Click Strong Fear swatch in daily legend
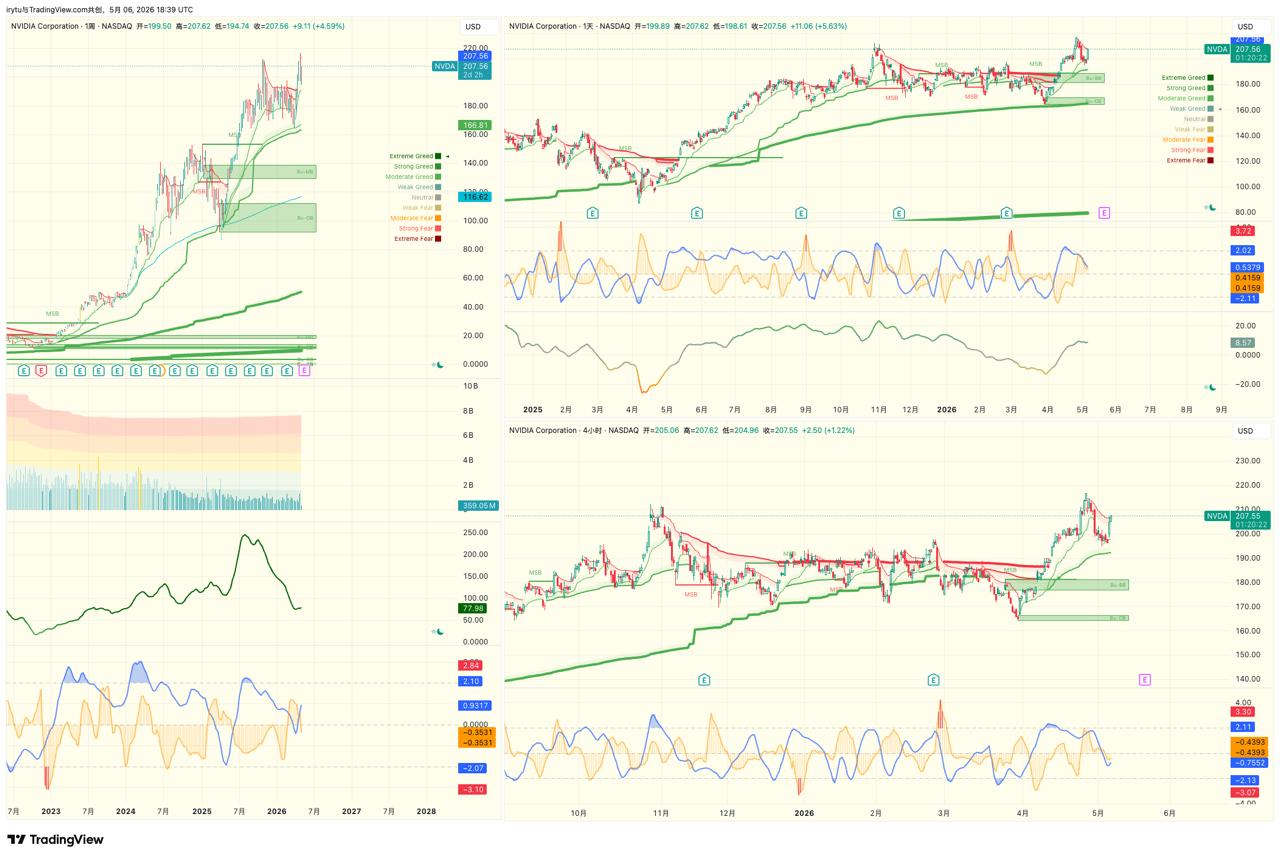This screenshot has height=858, width=1280. tap(1210, 150)
